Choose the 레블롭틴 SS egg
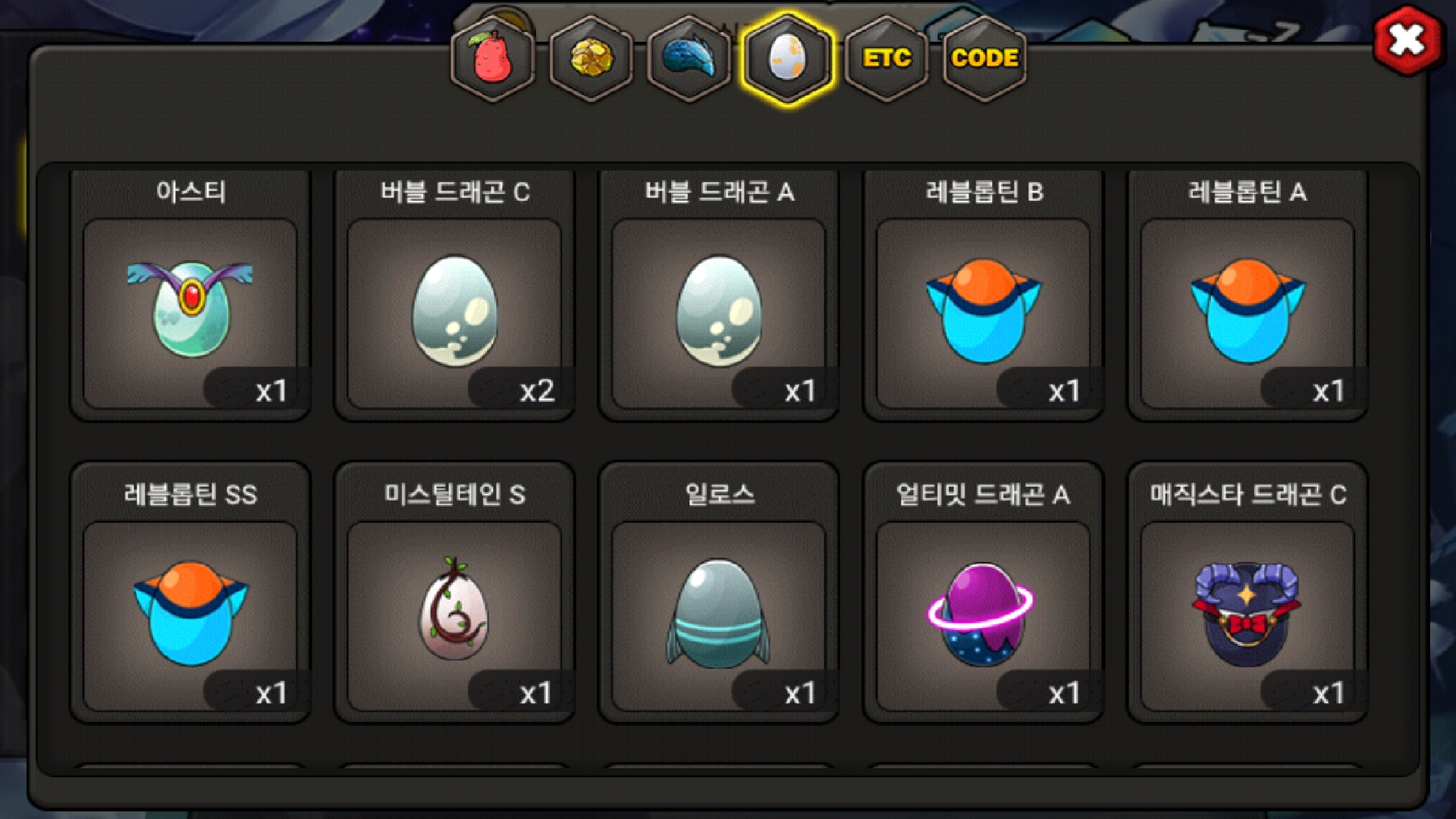This screenshot has width=1456, height=819. point(190,616)
